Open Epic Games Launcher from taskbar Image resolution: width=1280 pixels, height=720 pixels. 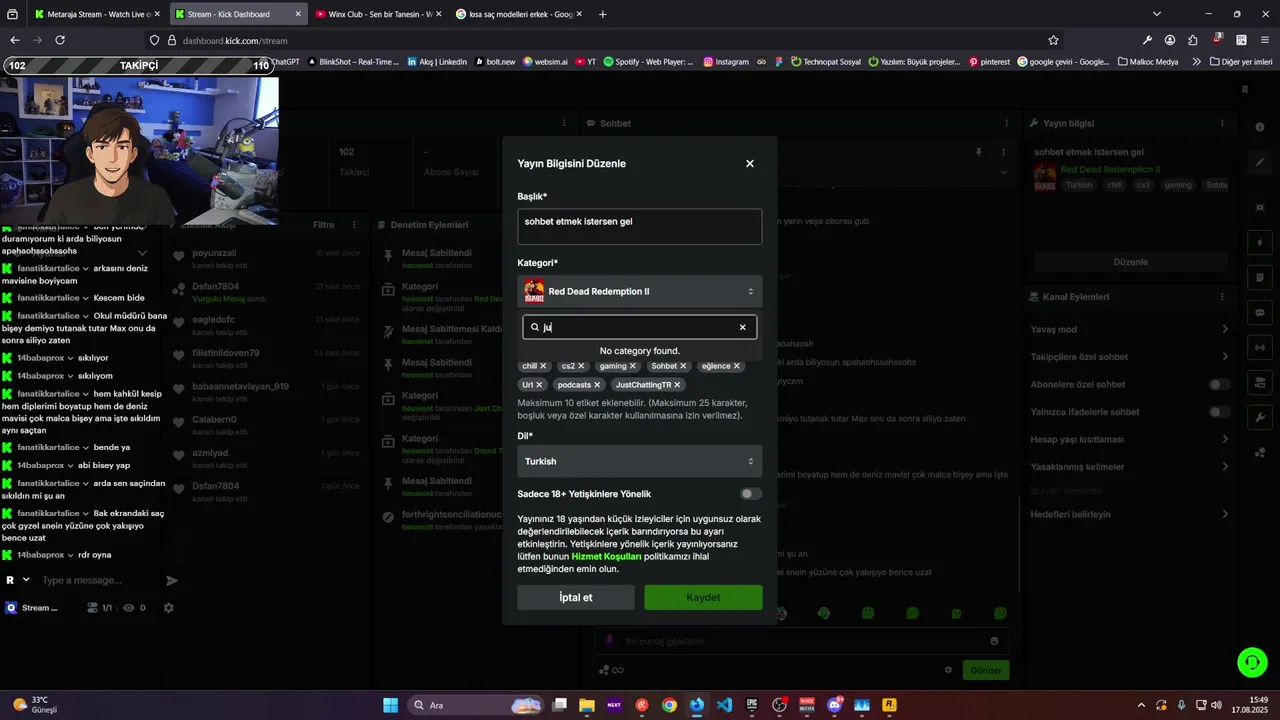(752, 705)
